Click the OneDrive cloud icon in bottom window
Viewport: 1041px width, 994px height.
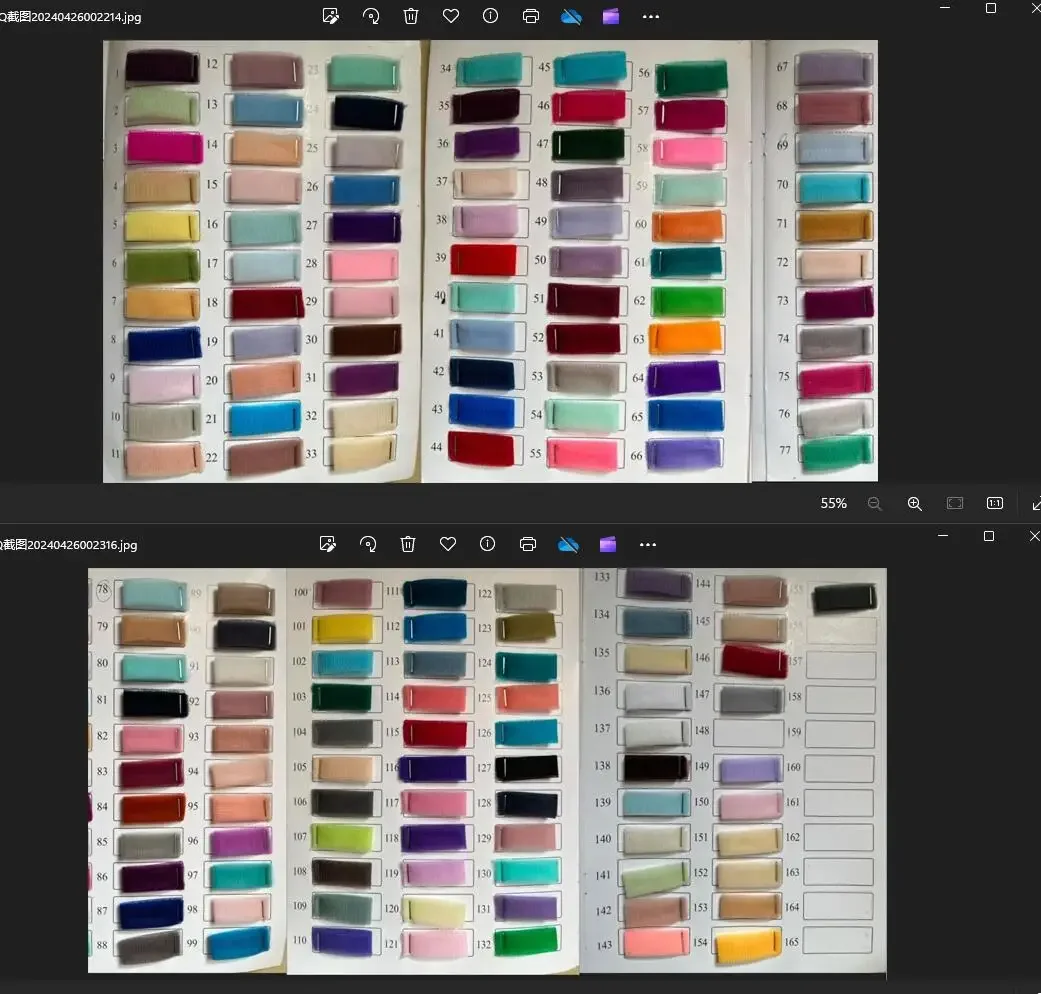(568, 544)
